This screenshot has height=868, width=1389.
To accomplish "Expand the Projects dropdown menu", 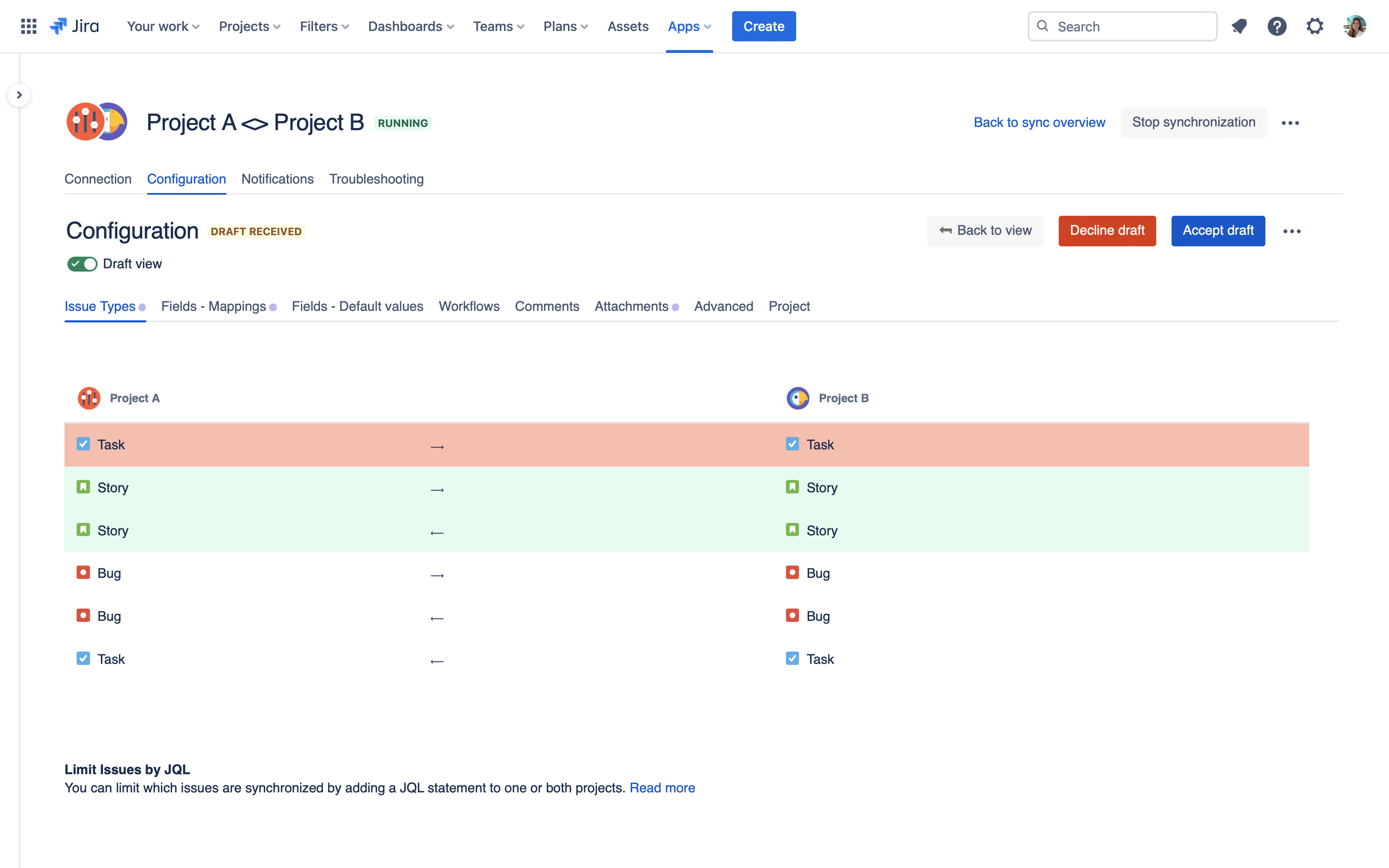I will (250, 26).
